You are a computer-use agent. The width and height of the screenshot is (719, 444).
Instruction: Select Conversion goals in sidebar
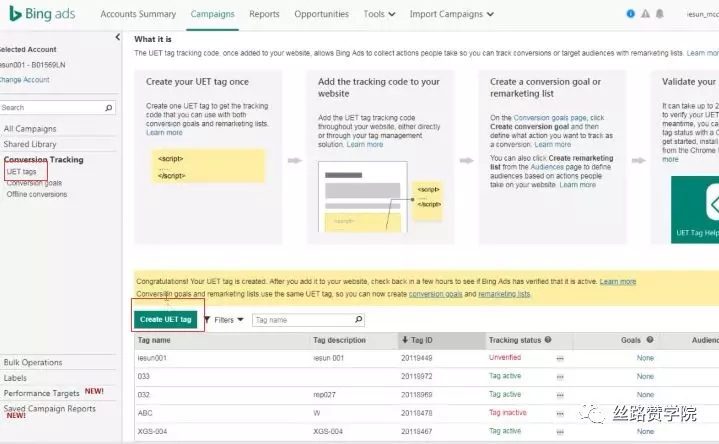[x=34, y=183]
